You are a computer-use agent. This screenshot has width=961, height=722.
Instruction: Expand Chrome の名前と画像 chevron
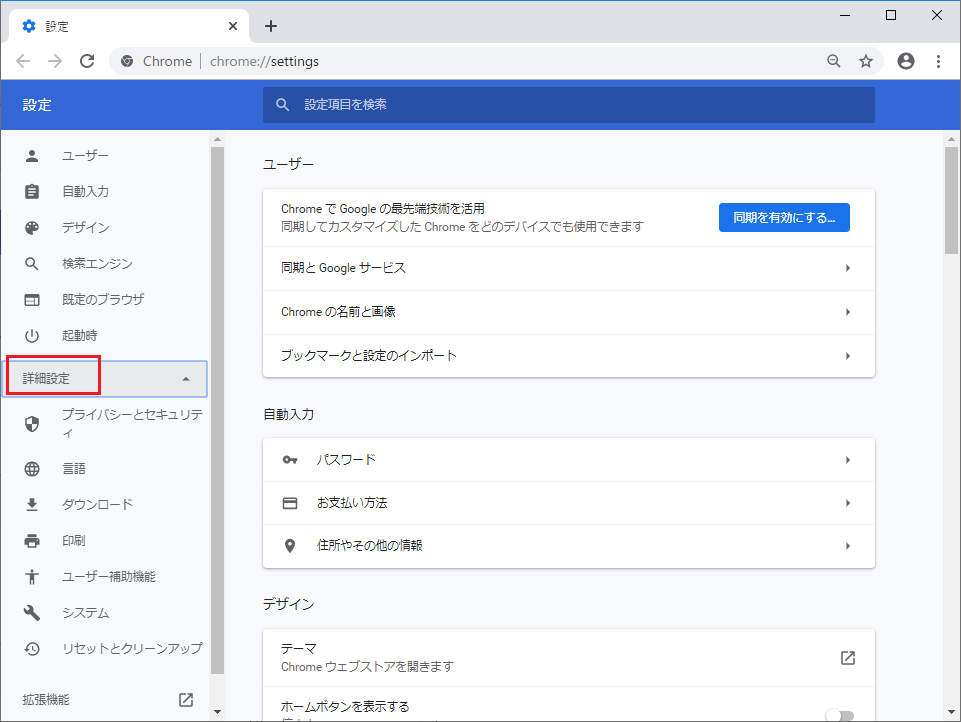(x=848, y=312)
